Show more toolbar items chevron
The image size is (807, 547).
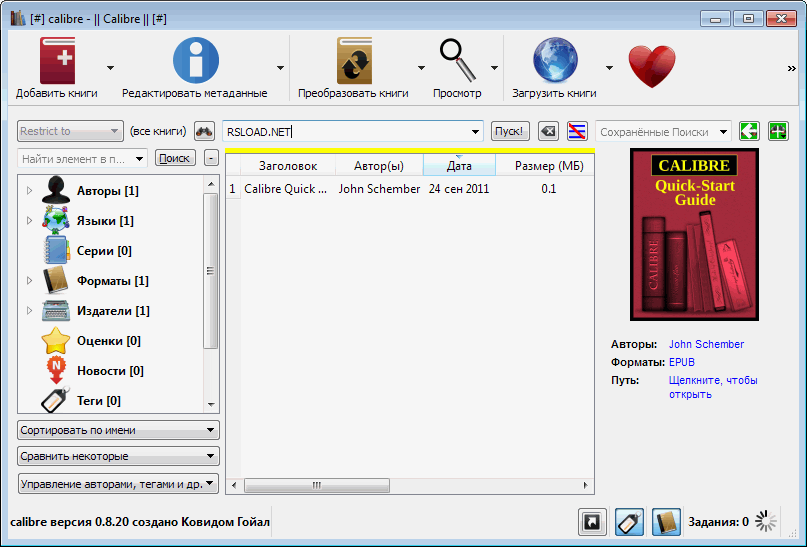click(792, 68)
